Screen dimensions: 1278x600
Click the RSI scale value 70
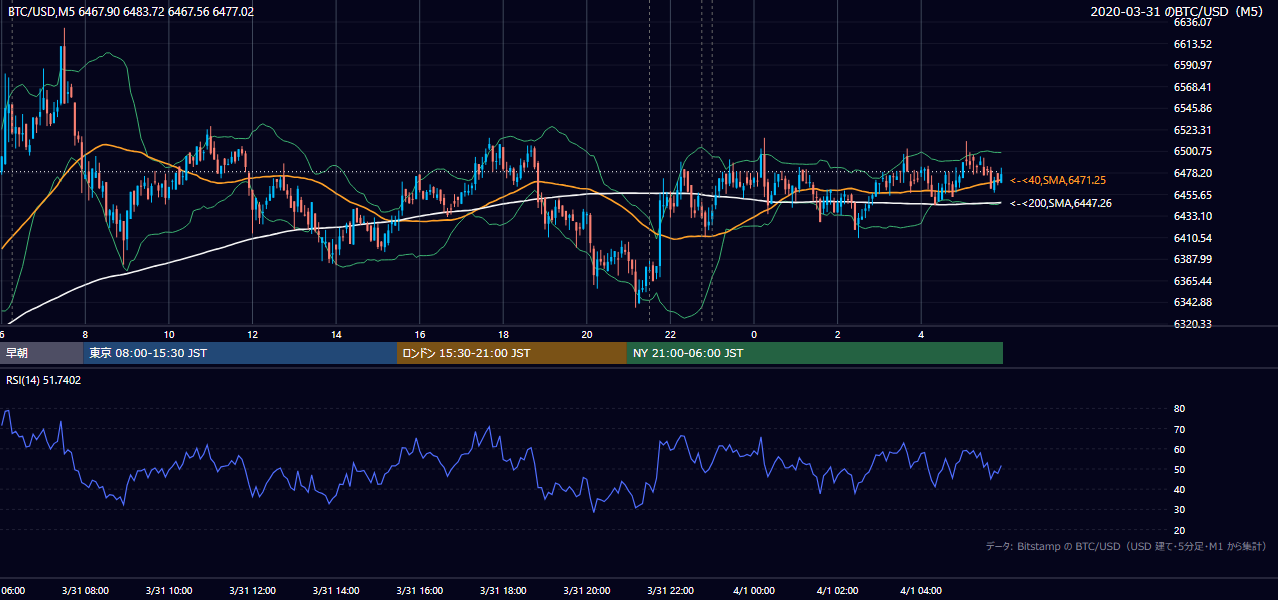pyautogui.click(x=1179, y=429)
